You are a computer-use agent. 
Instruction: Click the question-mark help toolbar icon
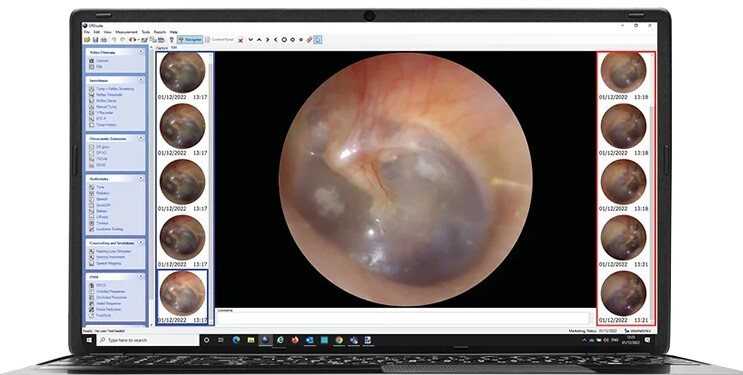pos(172,40)
